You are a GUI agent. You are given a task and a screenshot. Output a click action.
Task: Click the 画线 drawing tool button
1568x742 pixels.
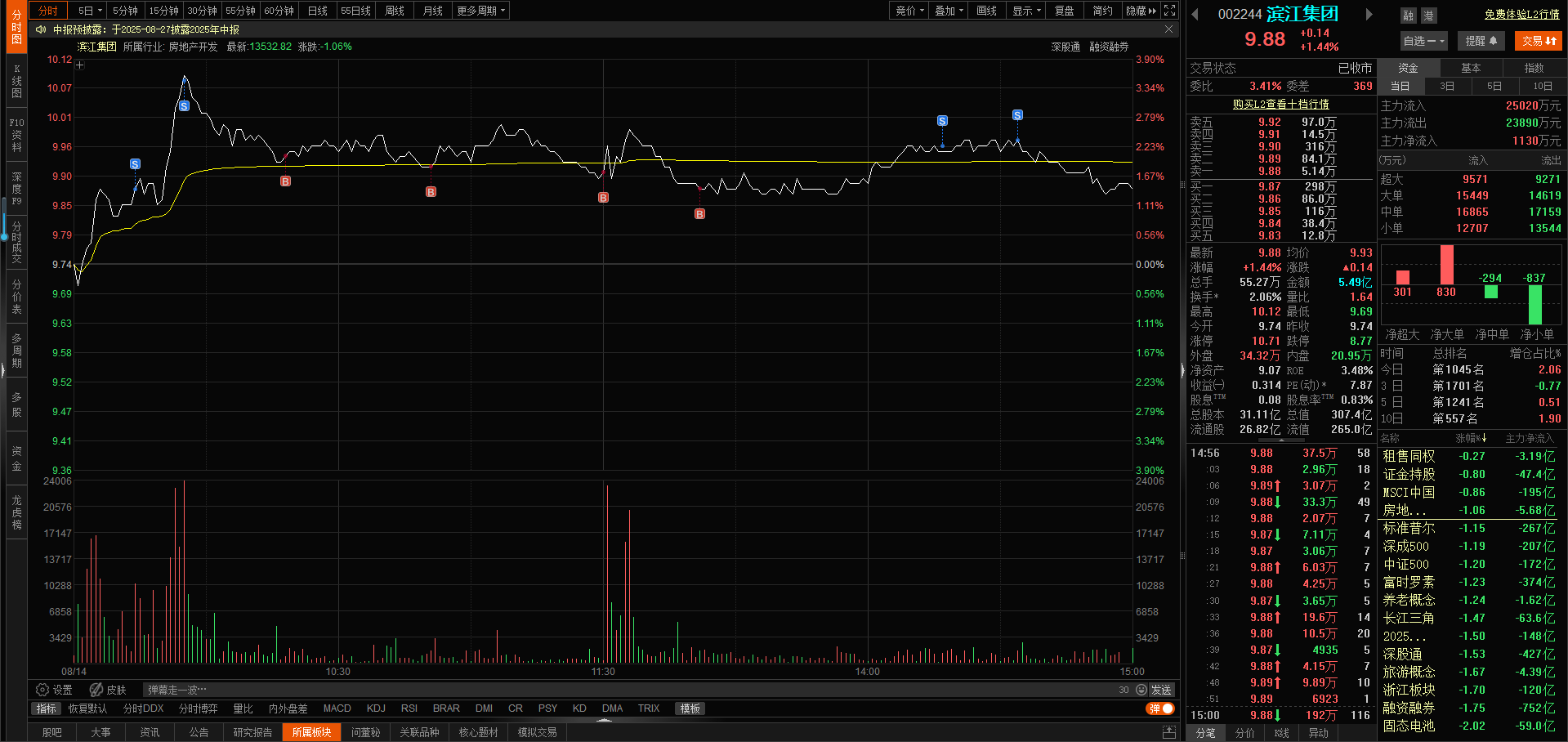pyautogui.click(x=987, y=11)
